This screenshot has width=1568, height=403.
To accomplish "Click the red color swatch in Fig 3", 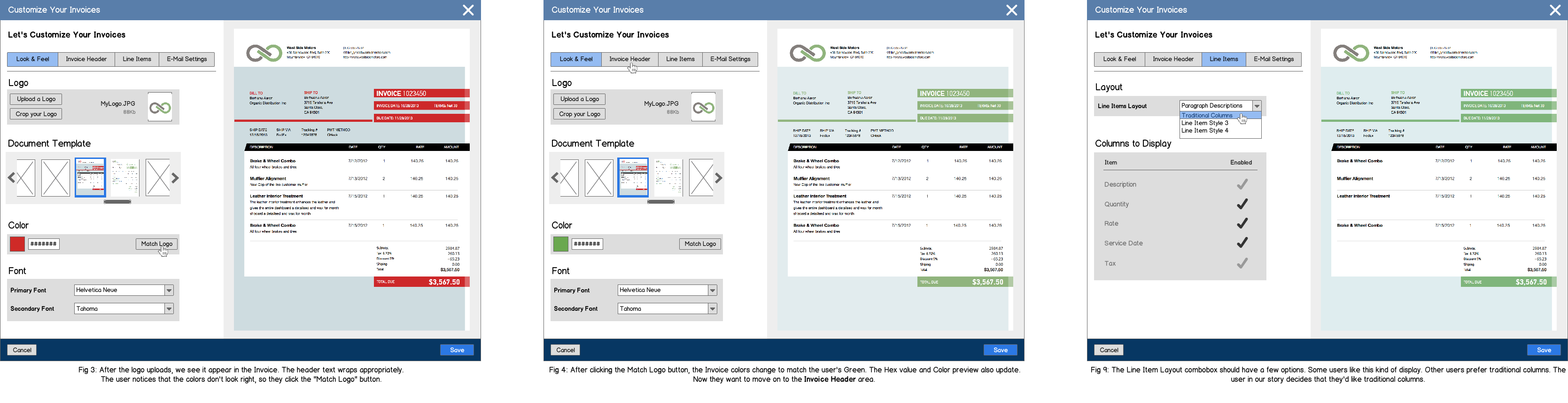I will tap(18, 245).
